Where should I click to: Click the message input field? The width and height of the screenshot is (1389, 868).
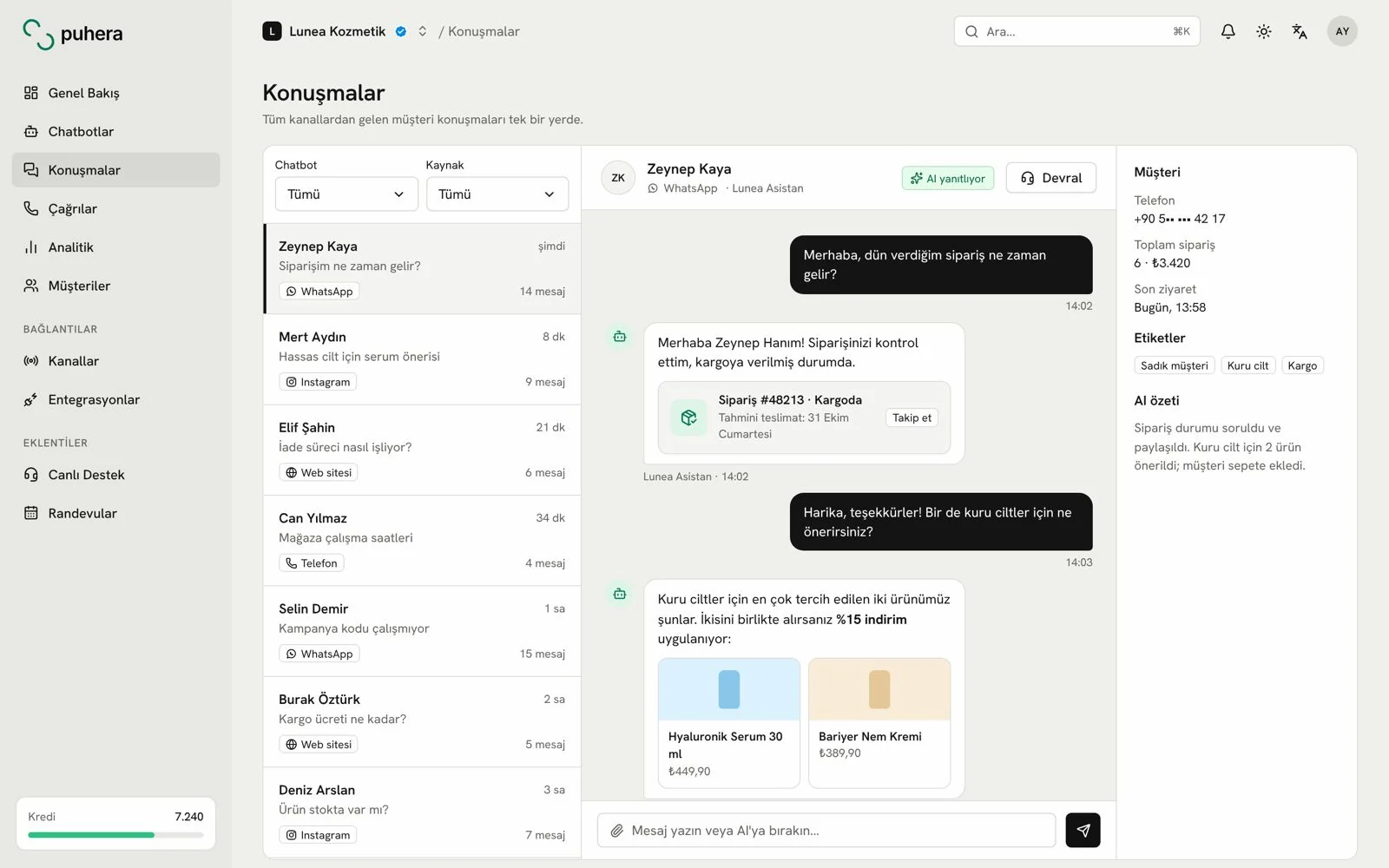point(826,831)
